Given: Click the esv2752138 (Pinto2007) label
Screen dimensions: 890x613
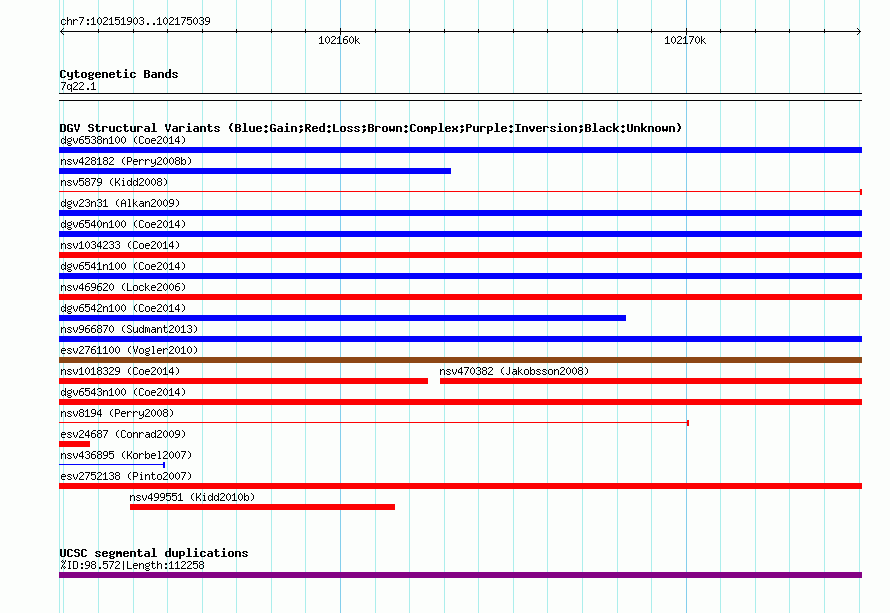Looking at the screenshot, I should click(x=126, y=476).
